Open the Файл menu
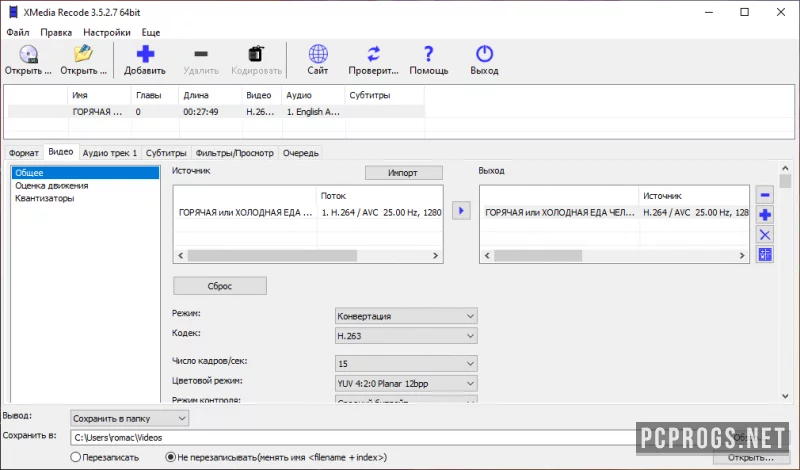 click(x=18, y=32)
